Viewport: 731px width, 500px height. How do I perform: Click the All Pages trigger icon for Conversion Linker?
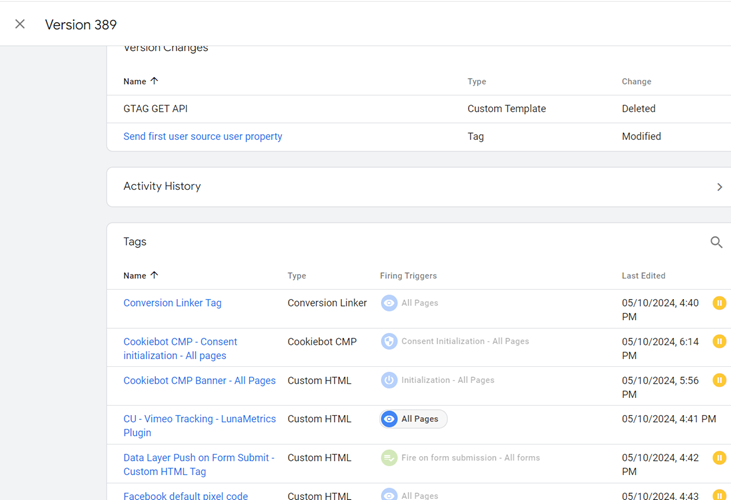click(389, 303)
